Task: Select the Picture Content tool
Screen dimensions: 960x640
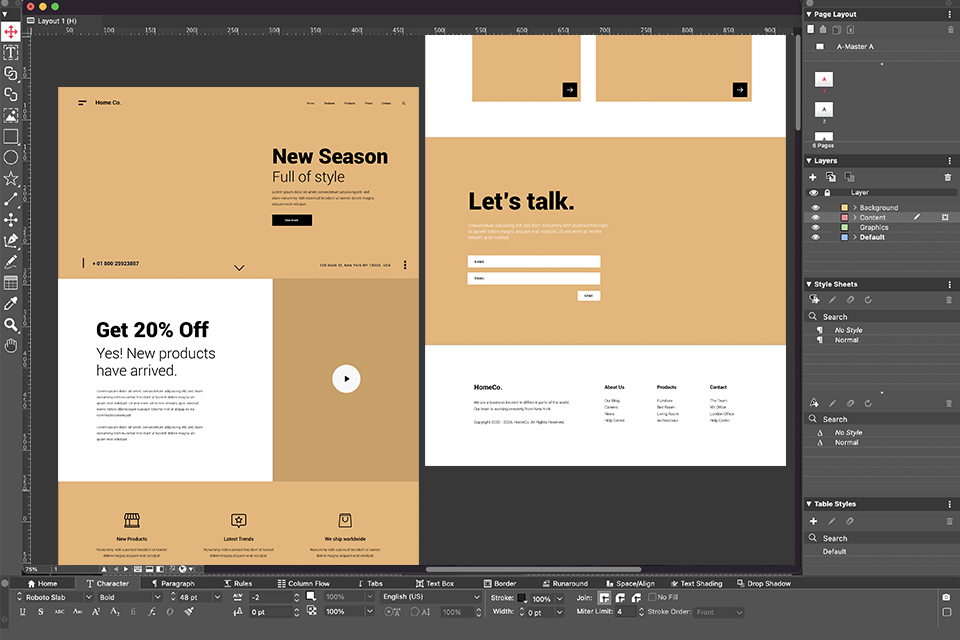Action: coord(11,115)
